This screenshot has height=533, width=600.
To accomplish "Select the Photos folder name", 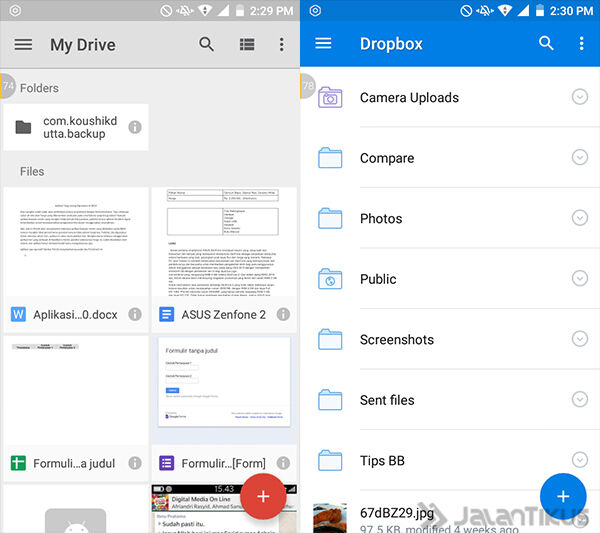I will click(381, 218).
